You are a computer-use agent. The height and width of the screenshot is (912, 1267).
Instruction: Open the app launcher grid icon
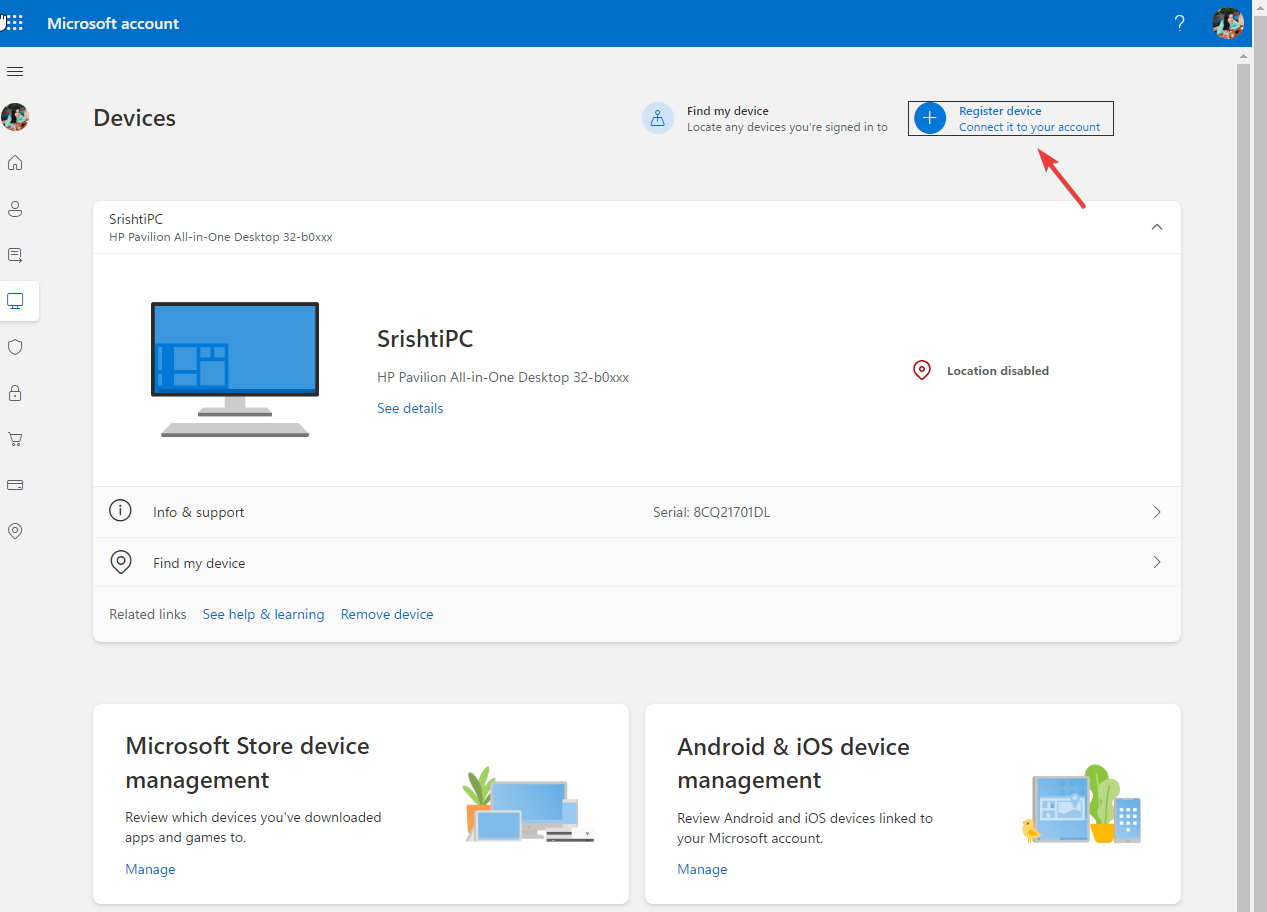(x=13, y=23)
